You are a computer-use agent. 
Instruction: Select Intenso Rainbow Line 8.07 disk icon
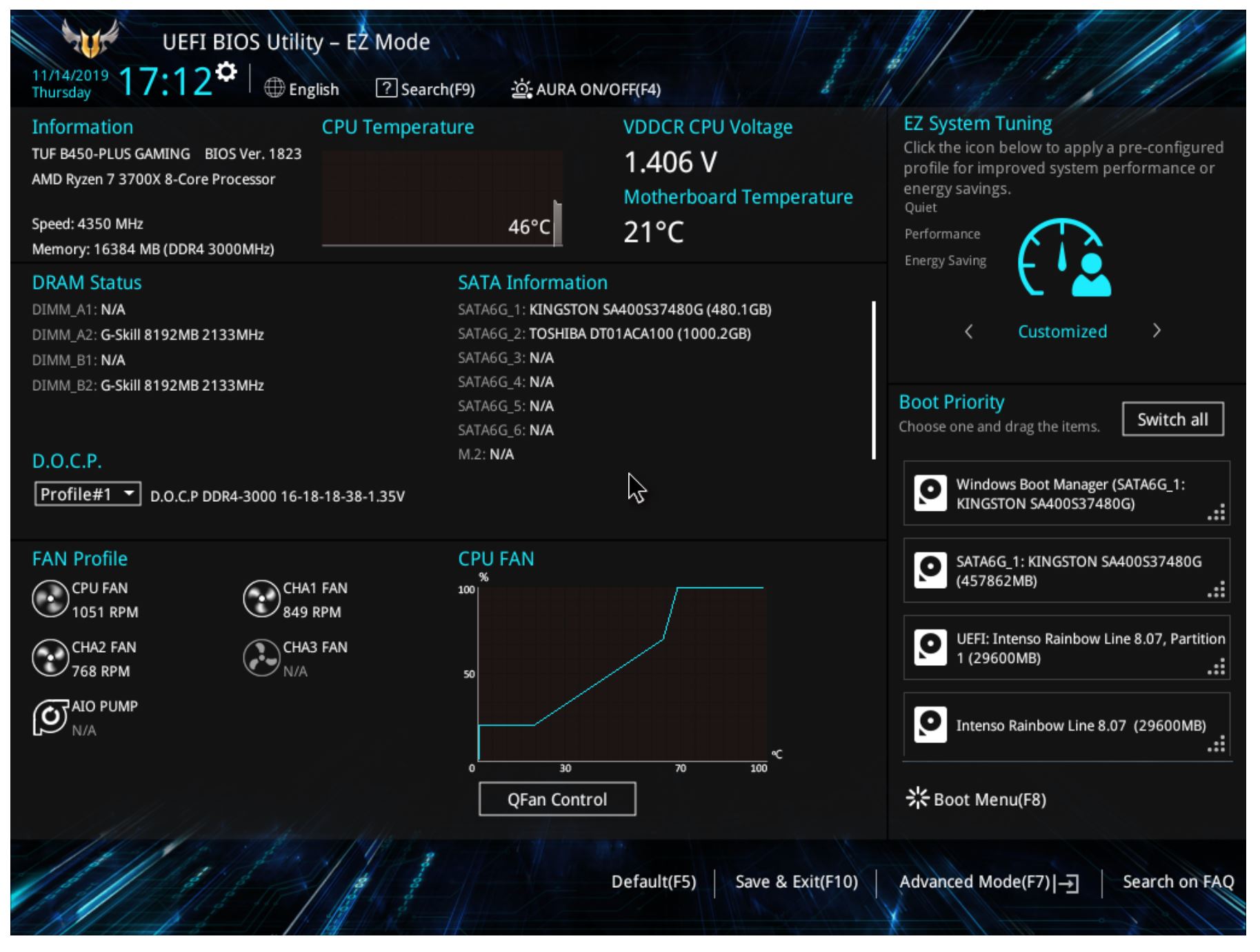930,725
